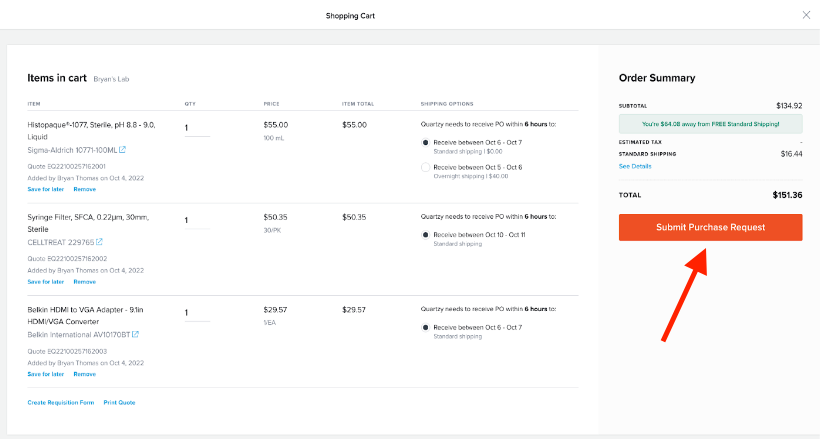Open external link icon for CELLTREAT 229765
This screenshot has width=826, height=439.
99,242
